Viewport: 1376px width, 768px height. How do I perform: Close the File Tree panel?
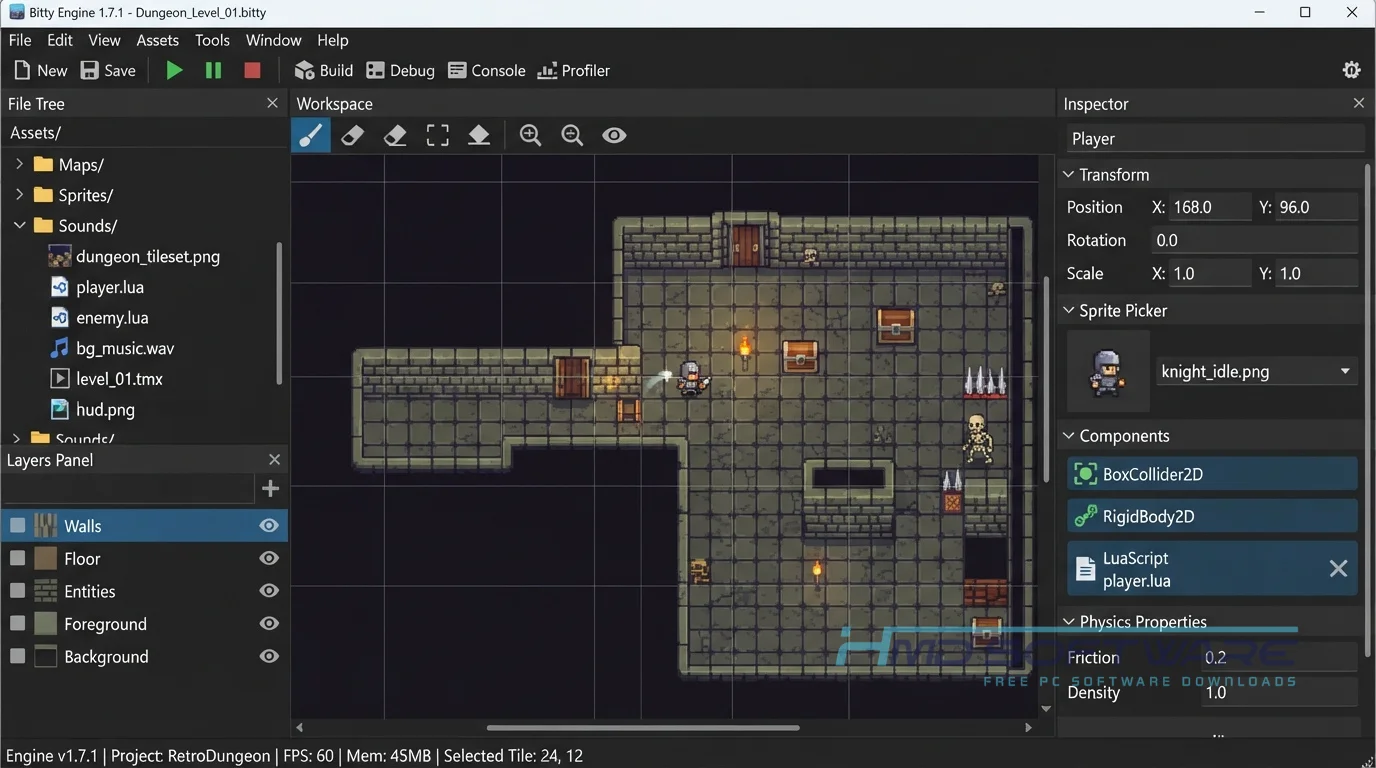point(272,103)
